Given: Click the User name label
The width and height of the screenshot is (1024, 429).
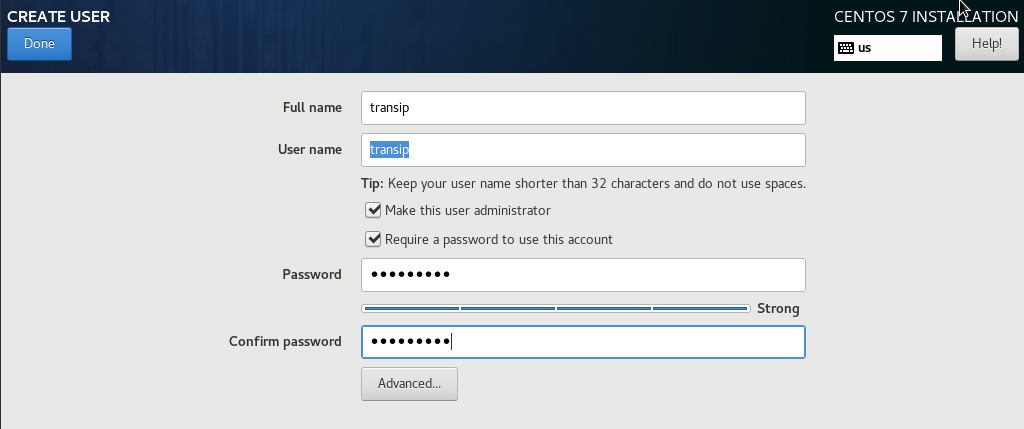Looking at the screenshot, I should 310,150.
